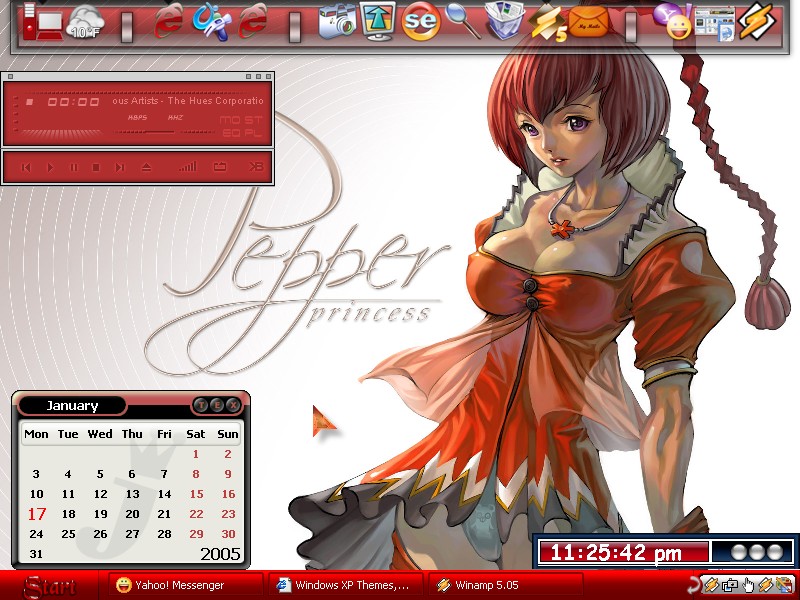Image resolution: width=800 pixels, height=600 pixels.
Task: Open the weather widget showing 10°F
Action: [x=85, y=22]
